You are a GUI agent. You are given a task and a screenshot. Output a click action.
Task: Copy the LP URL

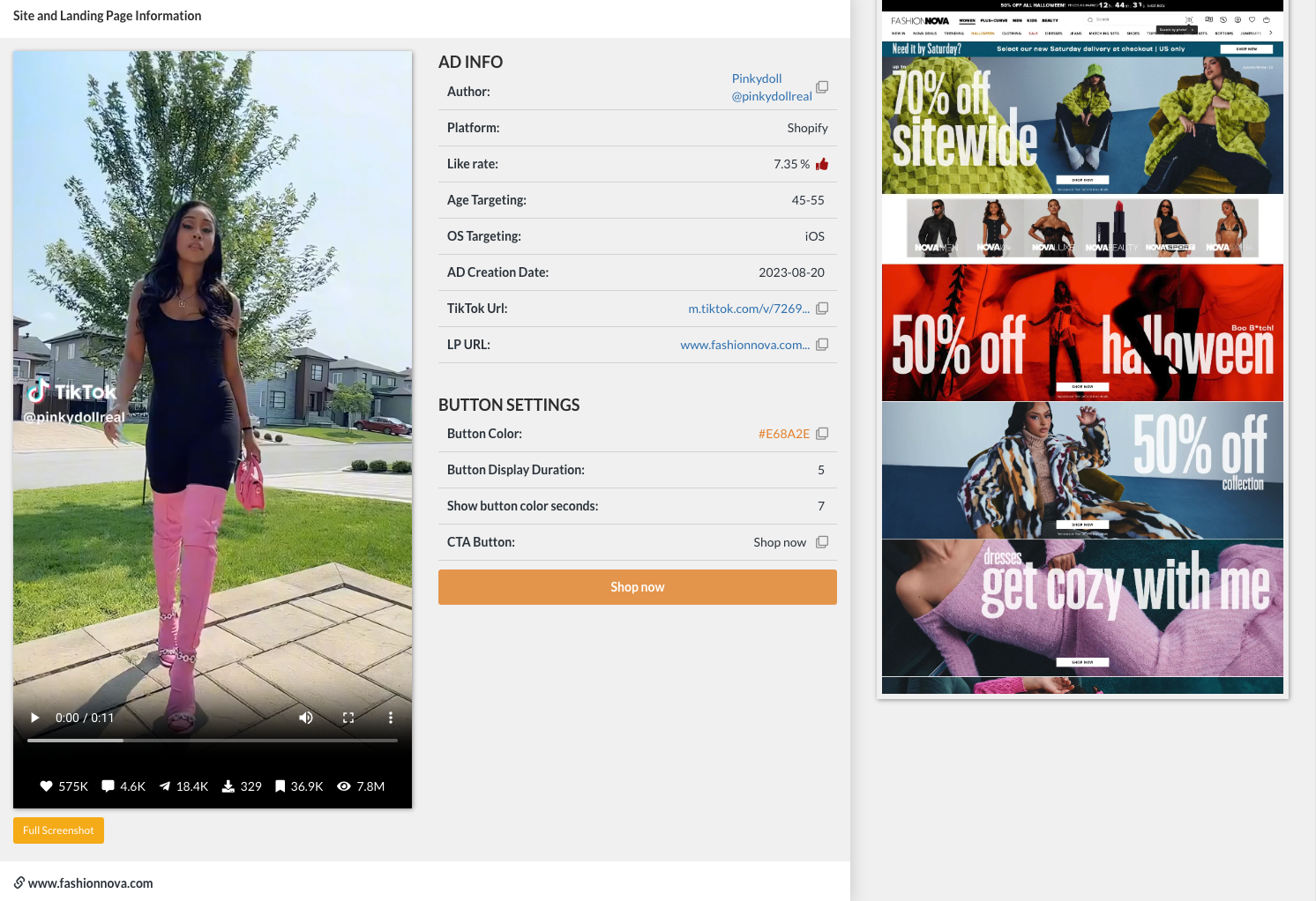[x=822, y=345]
